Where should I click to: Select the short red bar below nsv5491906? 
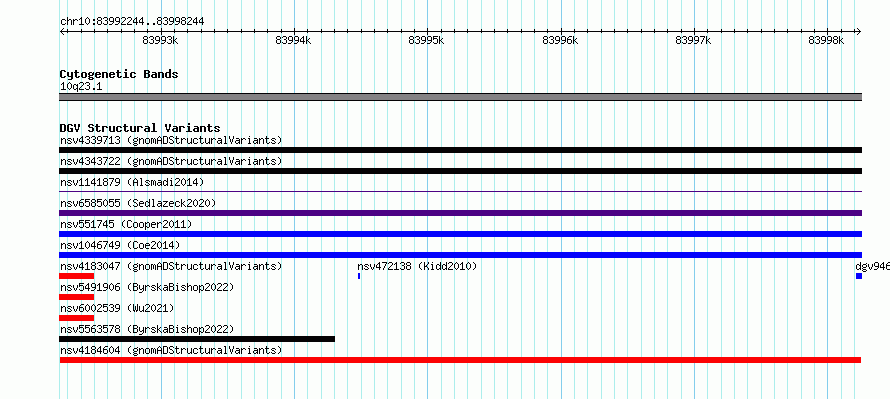(x=77, y=297)
